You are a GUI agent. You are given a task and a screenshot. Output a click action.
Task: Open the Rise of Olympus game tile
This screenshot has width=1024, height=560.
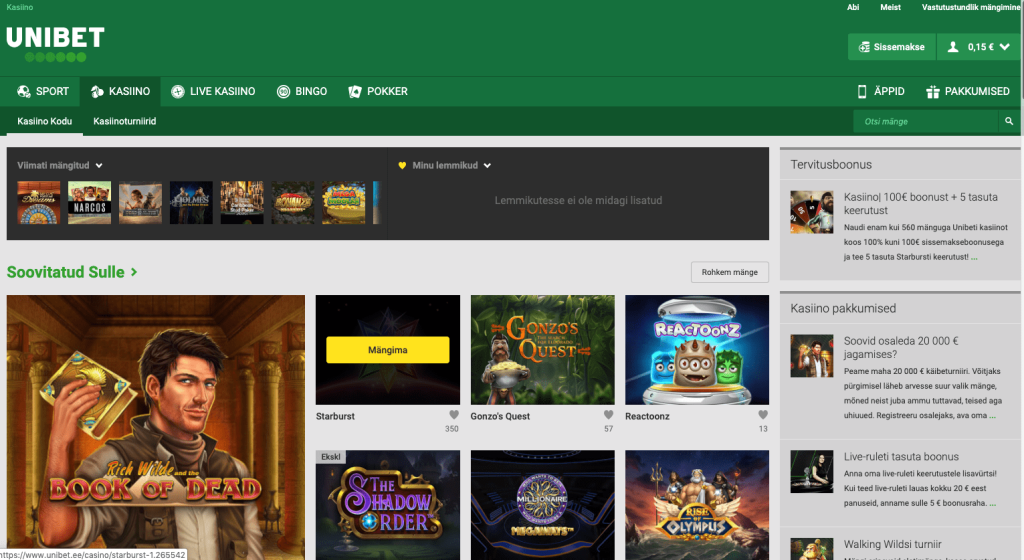pyautogui.click(x=697, y=505)
